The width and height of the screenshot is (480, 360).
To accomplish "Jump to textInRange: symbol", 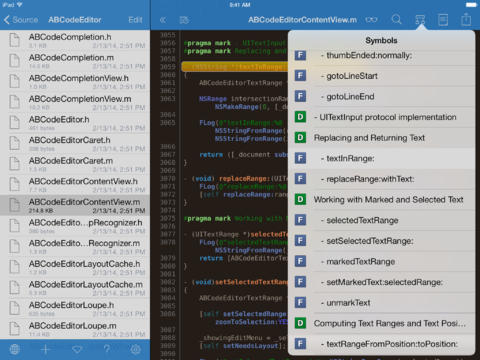I will 381,158.
